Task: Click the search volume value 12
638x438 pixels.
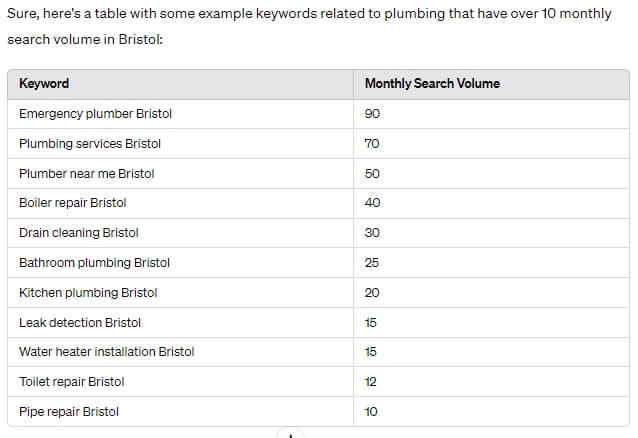Action: click(x=371, y=382)
